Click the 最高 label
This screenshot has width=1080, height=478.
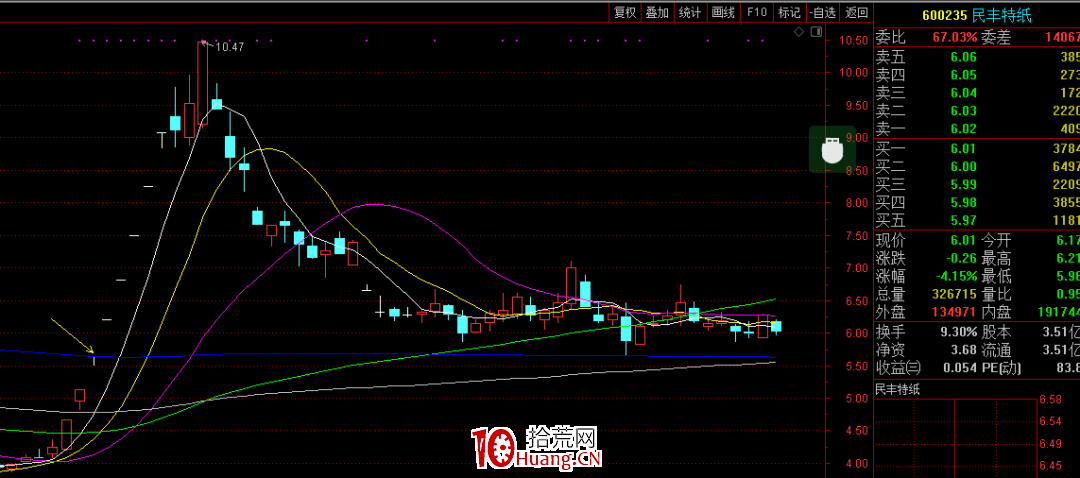coord(996,259)
